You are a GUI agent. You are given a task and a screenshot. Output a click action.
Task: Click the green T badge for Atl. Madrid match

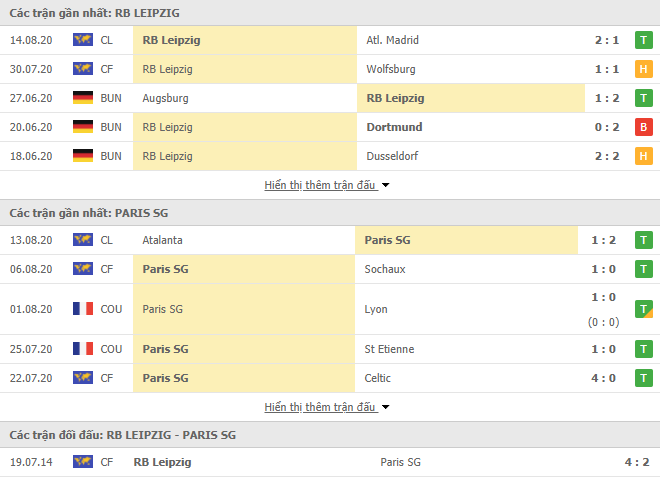point(644,40)
